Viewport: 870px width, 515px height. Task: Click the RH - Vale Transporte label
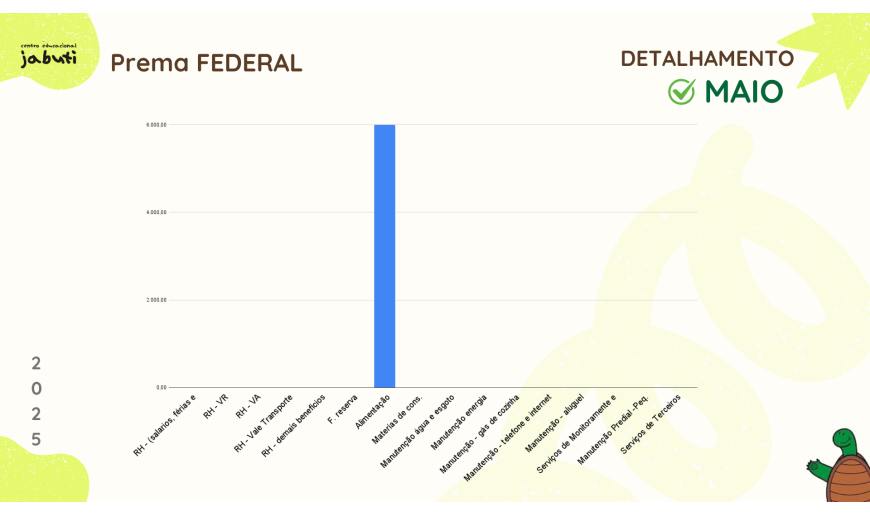coord(264,423)
